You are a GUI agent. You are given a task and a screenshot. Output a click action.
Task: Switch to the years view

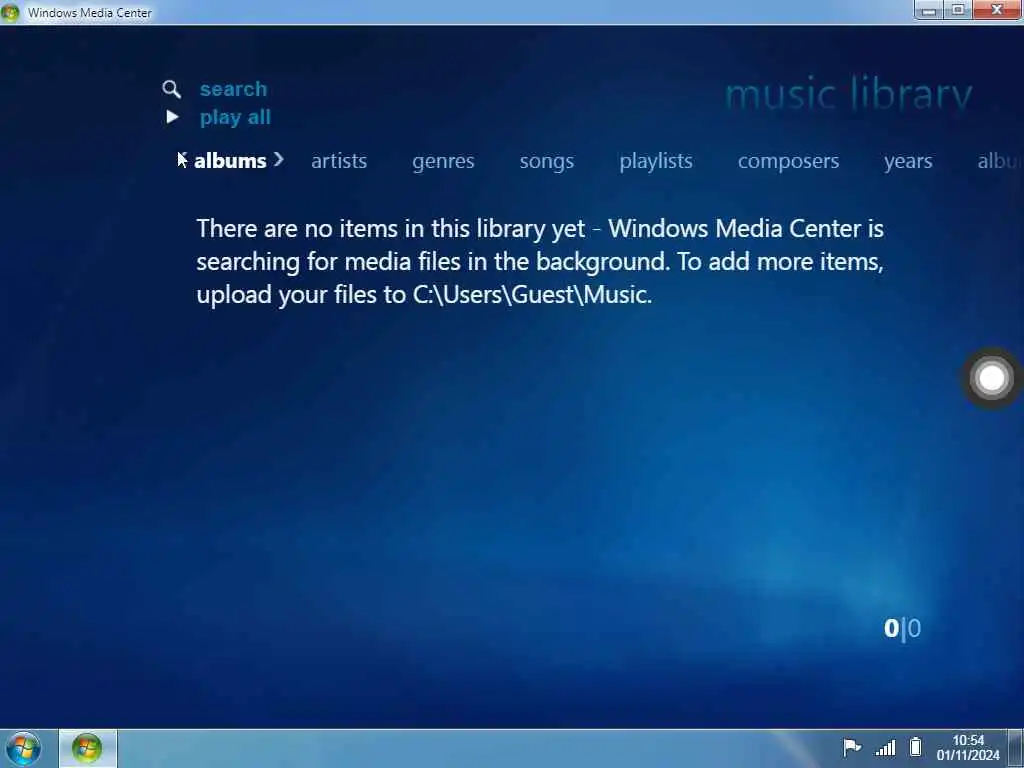pyautogui.click(x=908, y=161)
